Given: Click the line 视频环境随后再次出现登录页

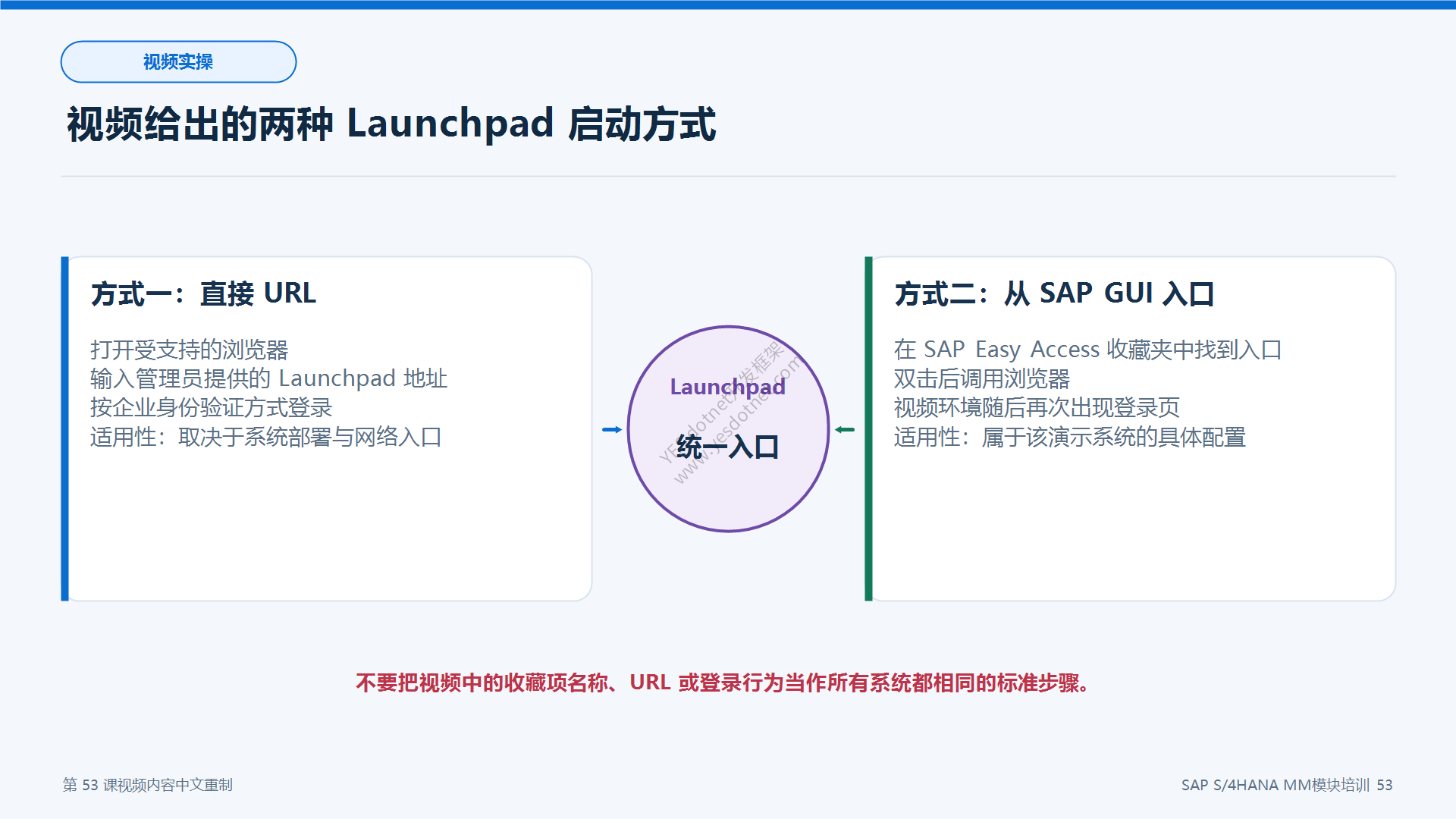Looking at the screenshot, I should point(1037,408).
